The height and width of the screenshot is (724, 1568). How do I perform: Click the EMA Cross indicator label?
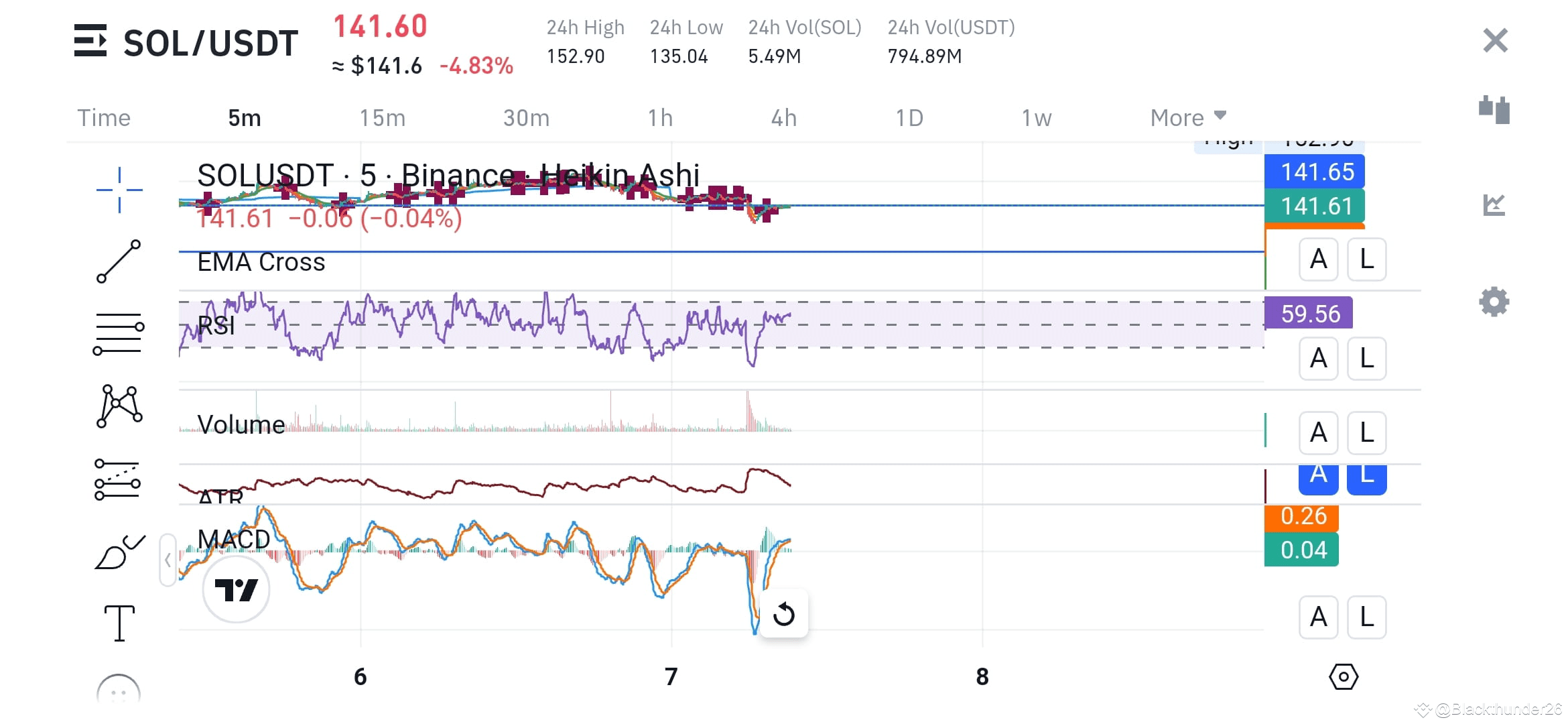(260, 262)
